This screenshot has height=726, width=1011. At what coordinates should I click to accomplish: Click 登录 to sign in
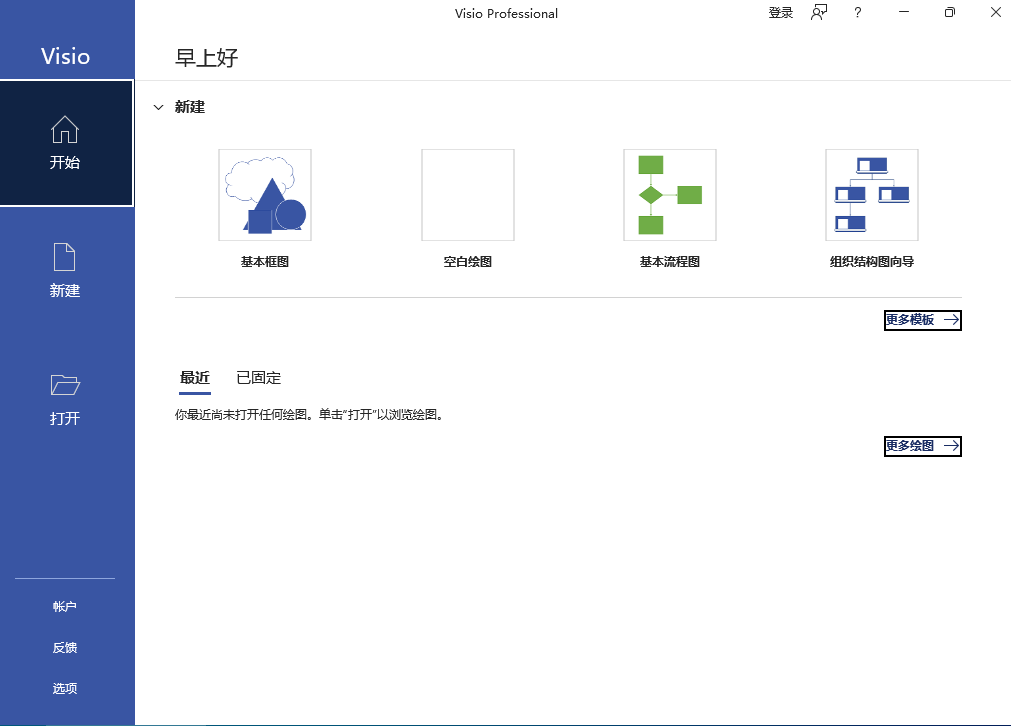click(x=780, y=13)
